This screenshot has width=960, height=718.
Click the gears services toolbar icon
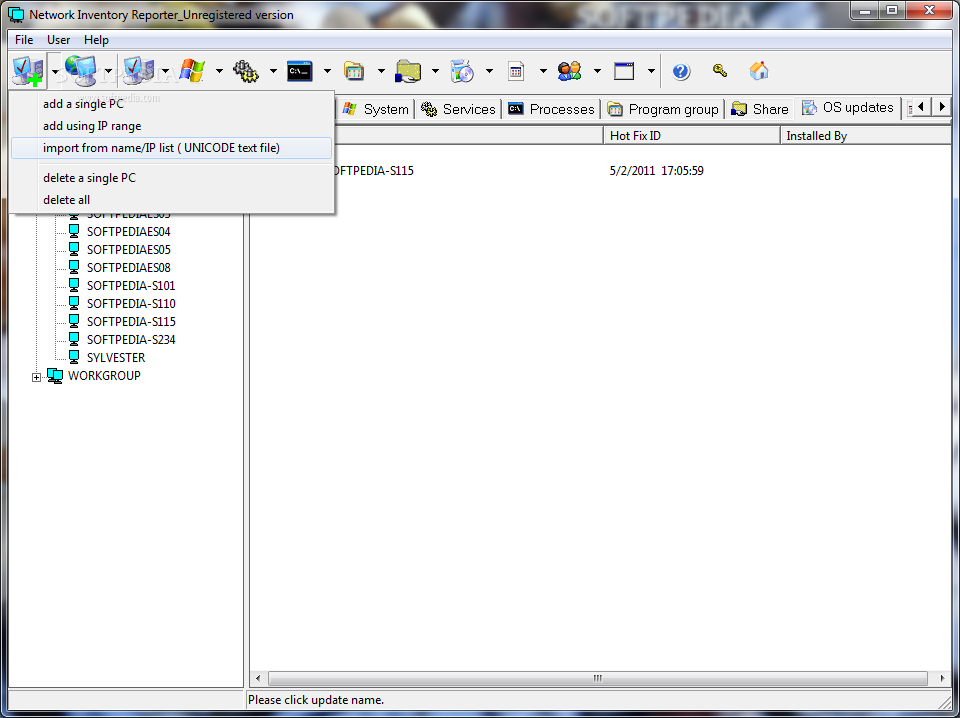246,71
